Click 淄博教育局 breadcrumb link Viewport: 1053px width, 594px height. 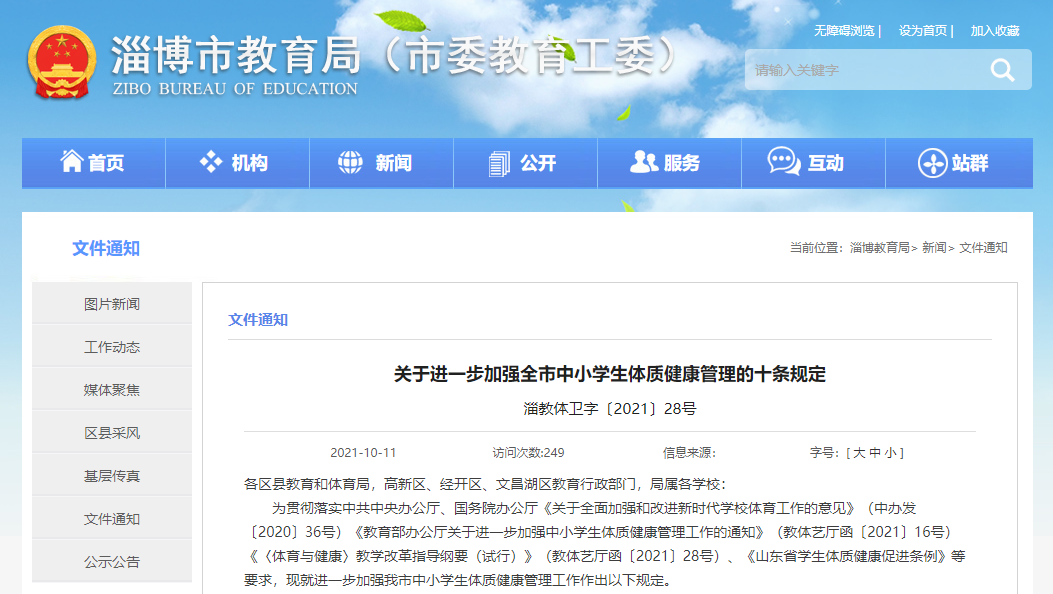(879, 248)
